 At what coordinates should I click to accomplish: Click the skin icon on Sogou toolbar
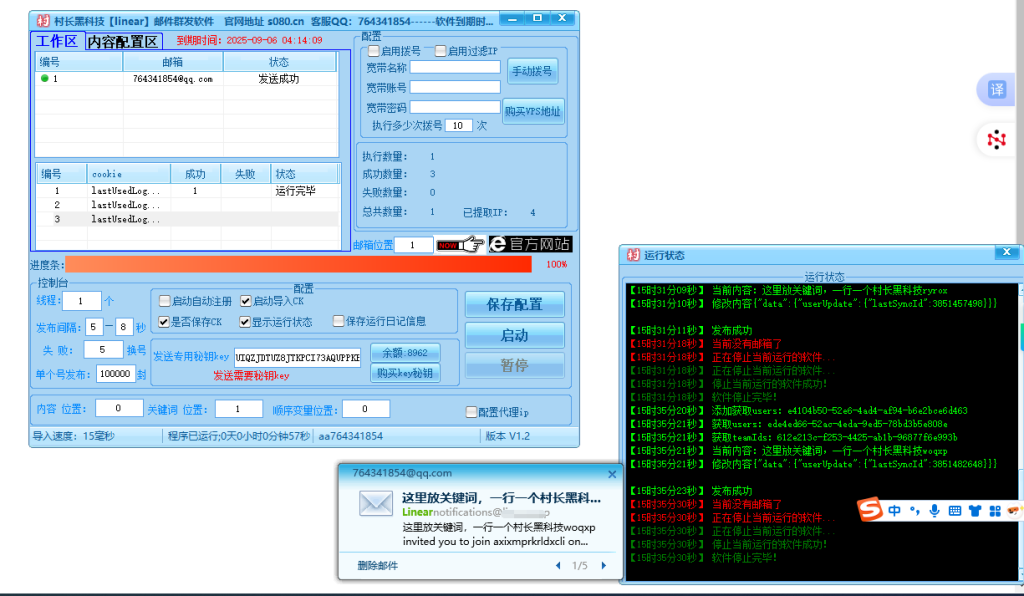[x=974, y=510]
